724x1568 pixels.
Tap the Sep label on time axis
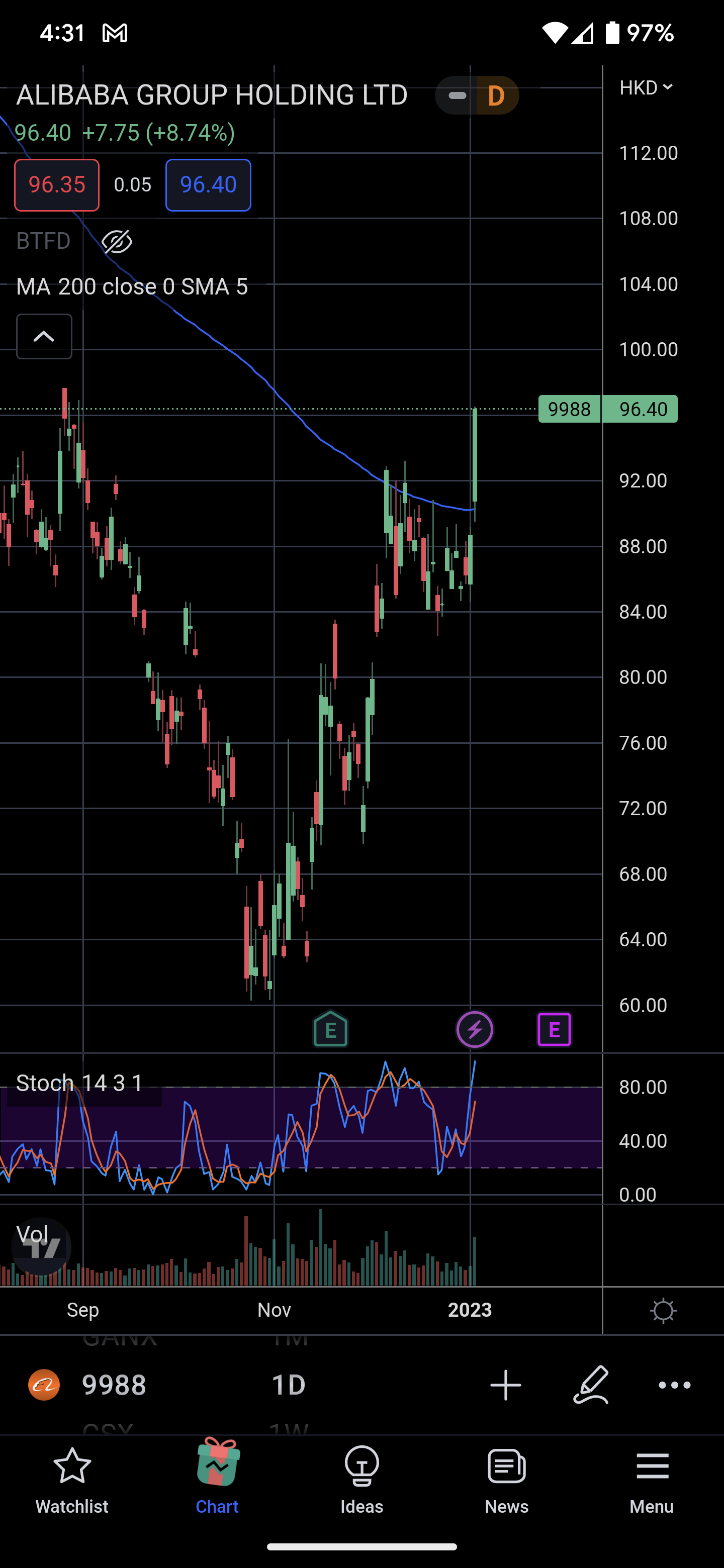click(x=83, y=1310)
